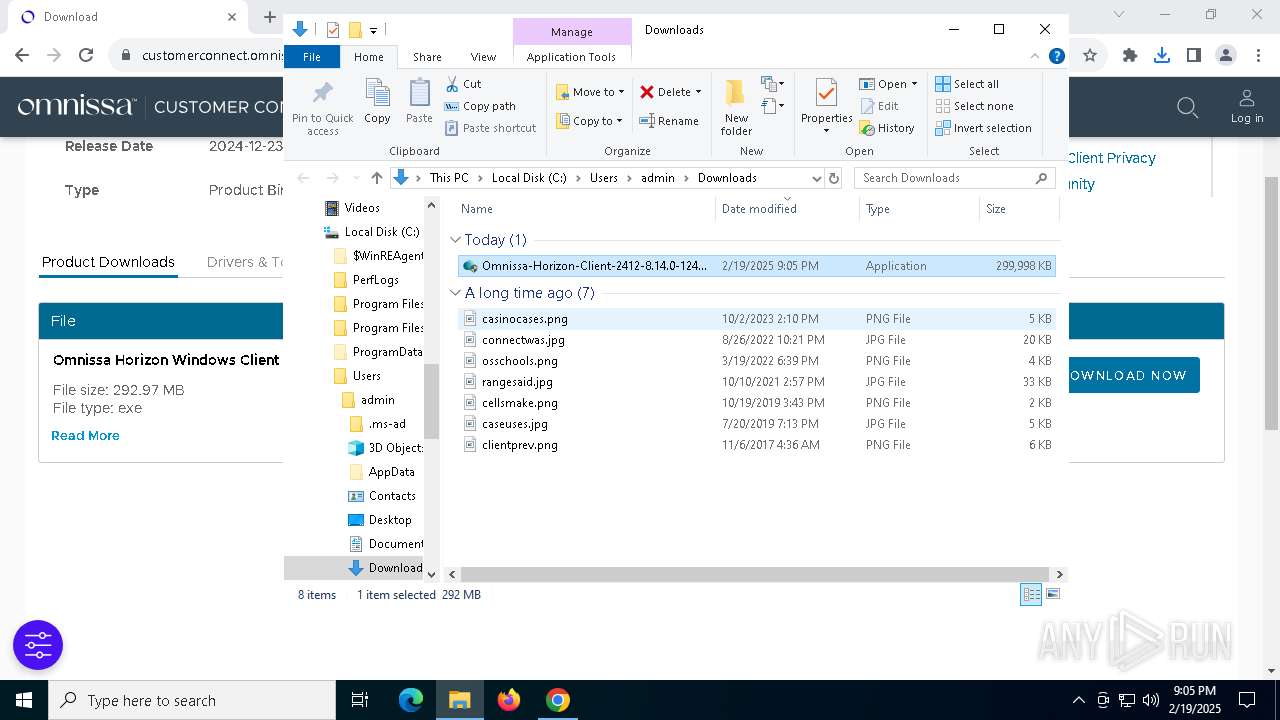
Task: Open the Copy to dropdown
Action: 590,121
